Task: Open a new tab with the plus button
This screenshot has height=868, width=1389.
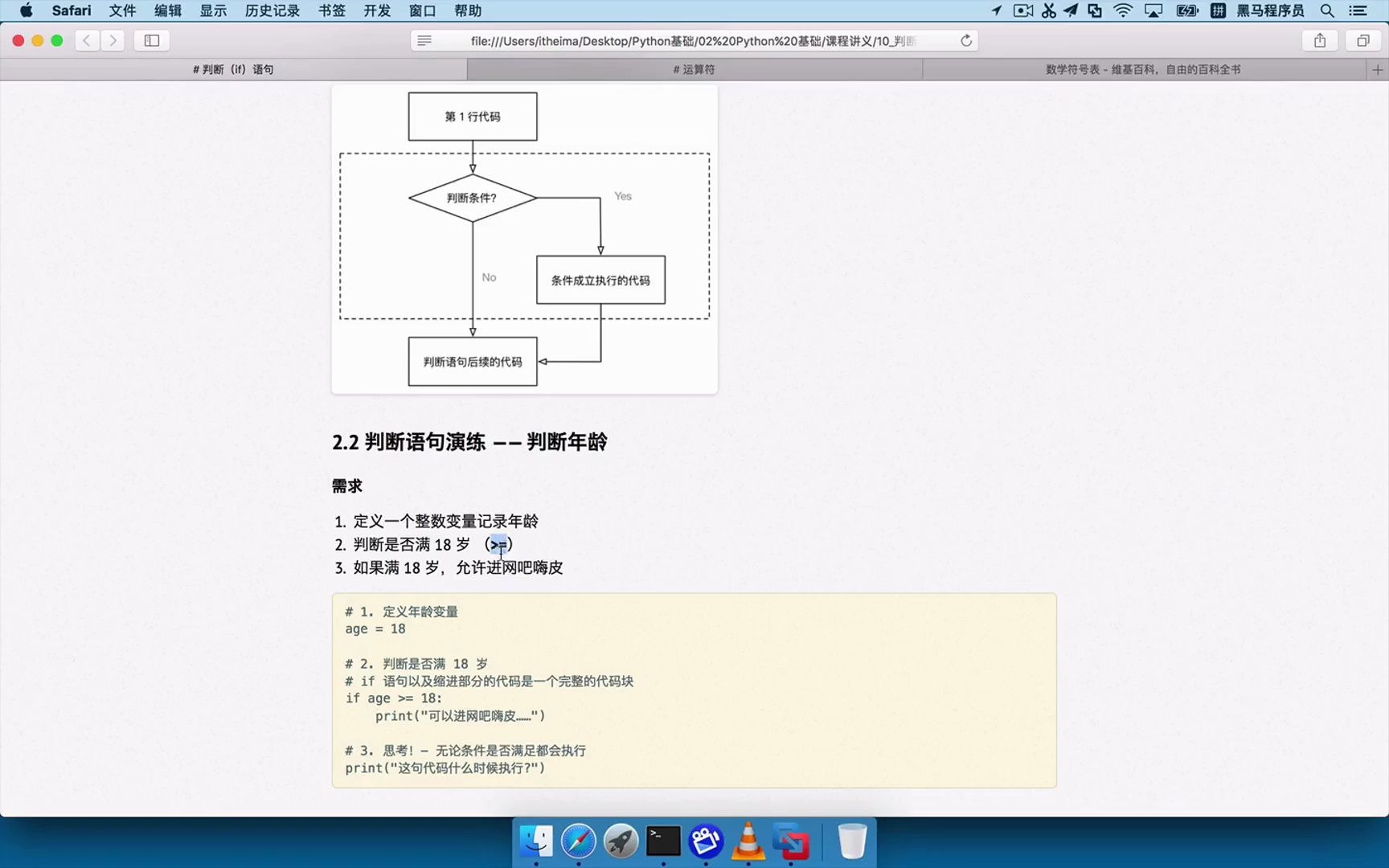Action: pyautogui.click(x=1376, y=69)
